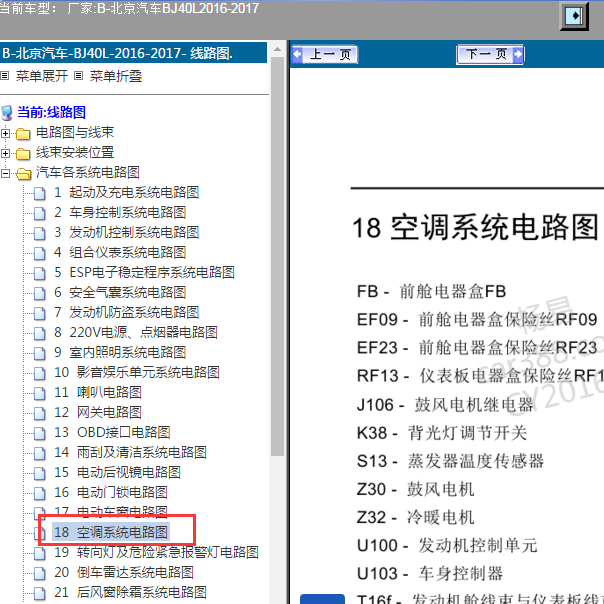Click document icon of 6 安全气囊系统电路图
This screenshot has width=604, height=604.
39,294
